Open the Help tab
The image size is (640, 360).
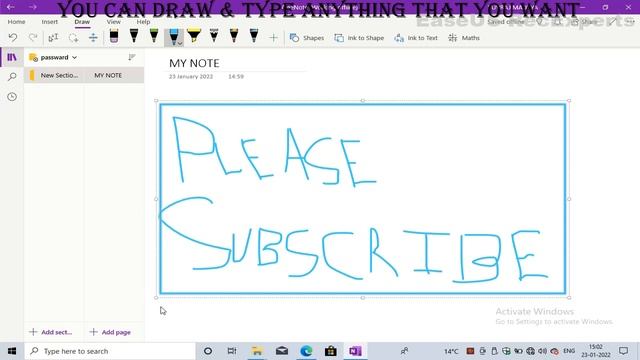tap(143, 22)
